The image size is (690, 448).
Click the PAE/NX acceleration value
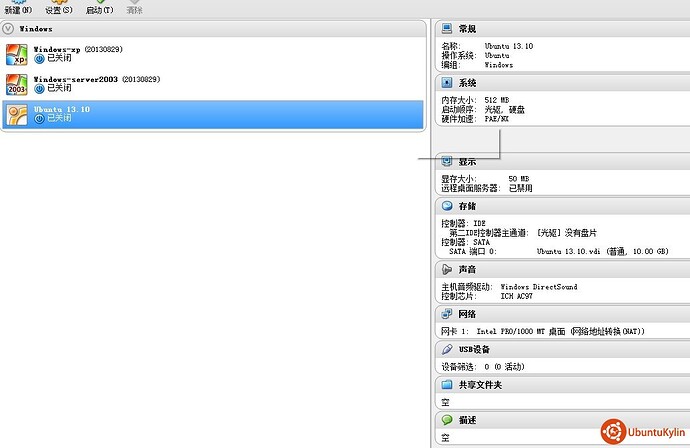pos(496,119)
